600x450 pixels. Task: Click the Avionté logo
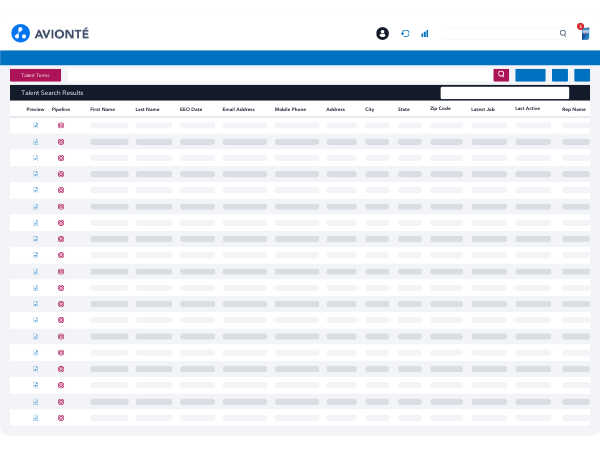50,33
